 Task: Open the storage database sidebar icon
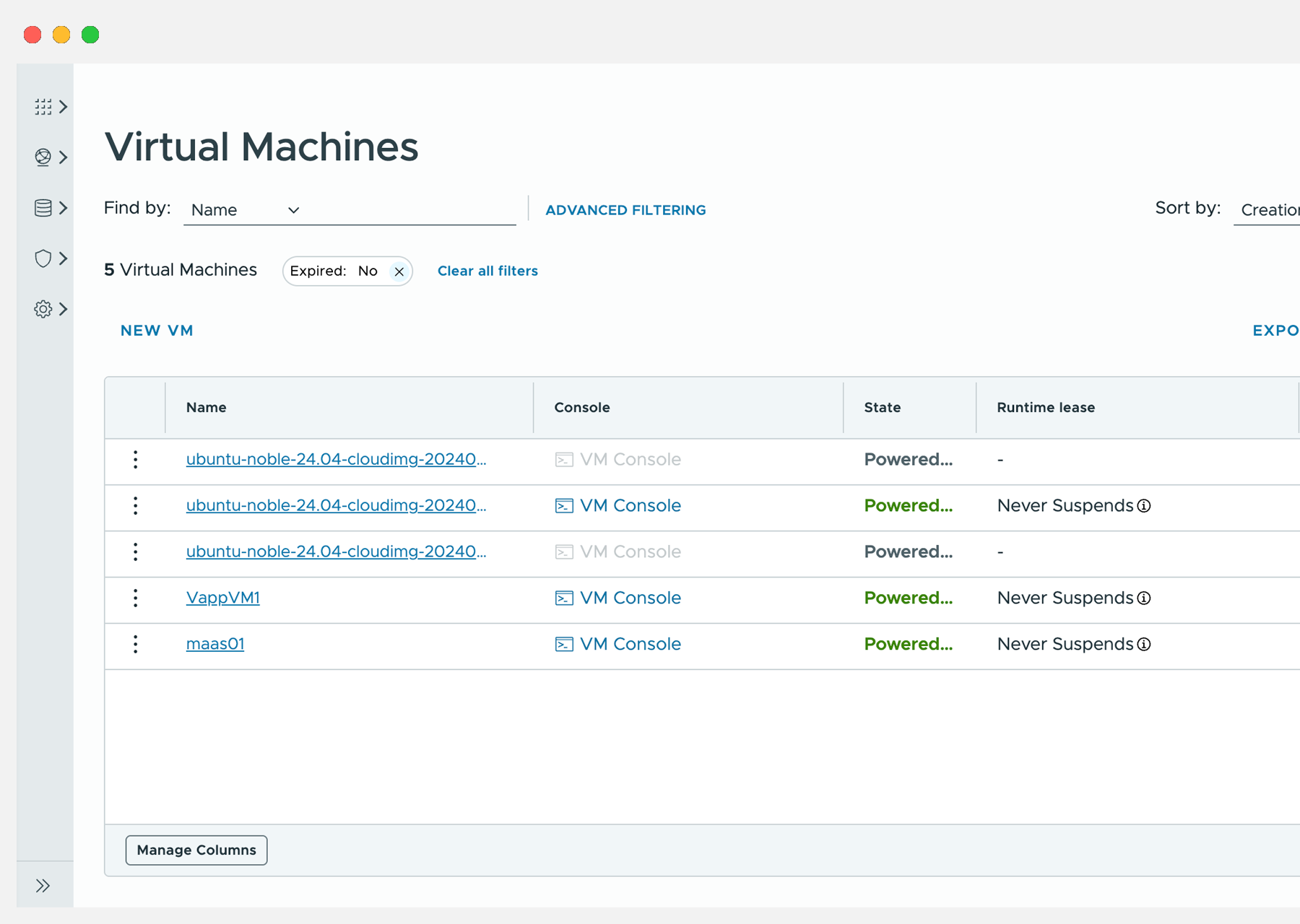coord(43,208)
